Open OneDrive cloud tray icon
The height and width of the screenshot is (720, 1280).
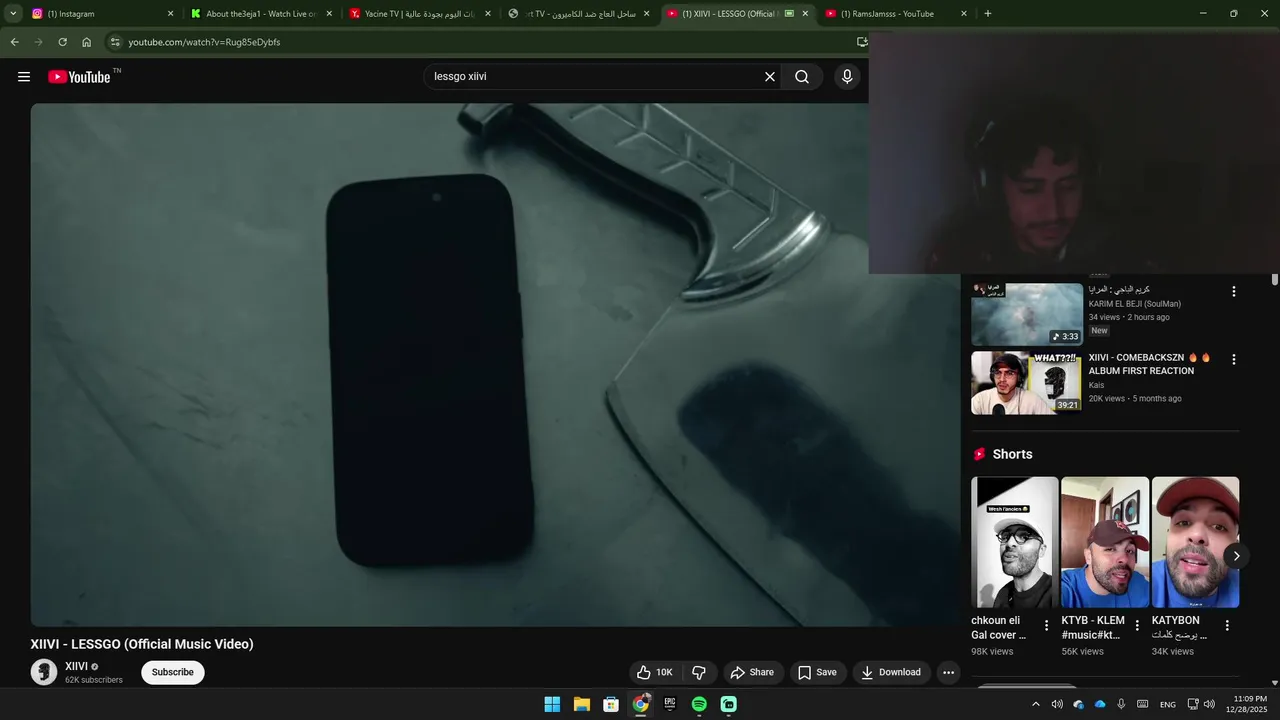coord(1100,704)
